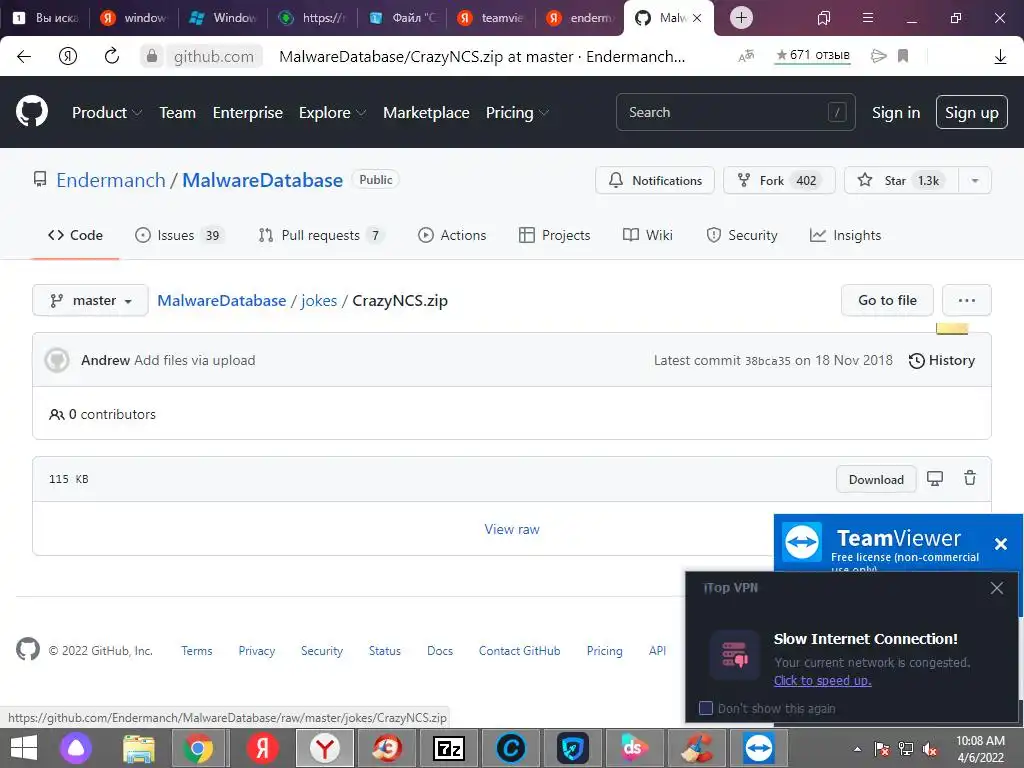Click the GitHub Search field

click(735, 112)
